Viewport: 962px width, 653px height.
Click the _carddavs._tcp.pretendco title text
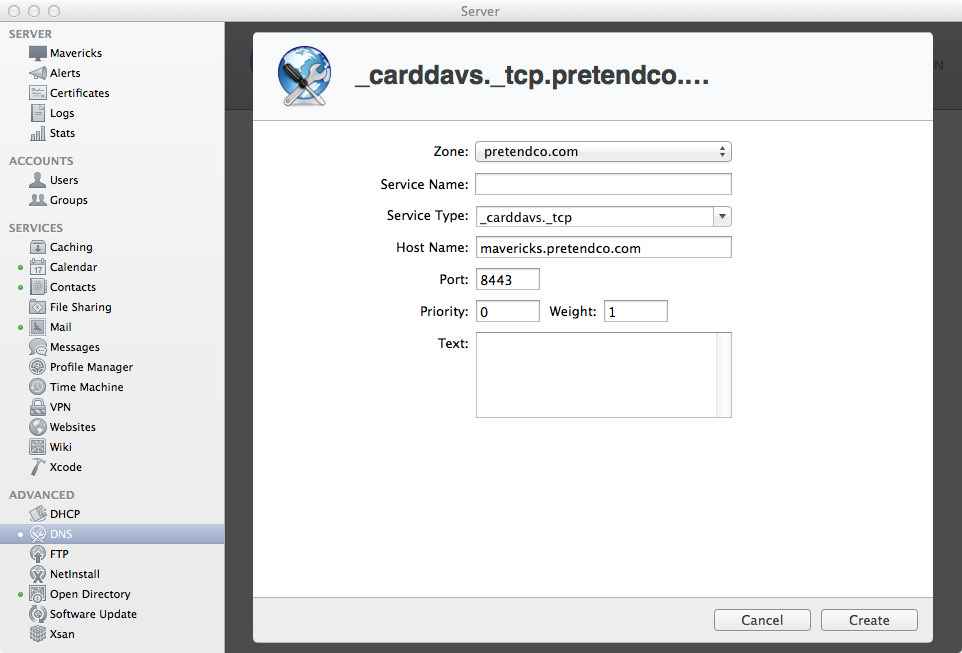click(x=532, y=76)
